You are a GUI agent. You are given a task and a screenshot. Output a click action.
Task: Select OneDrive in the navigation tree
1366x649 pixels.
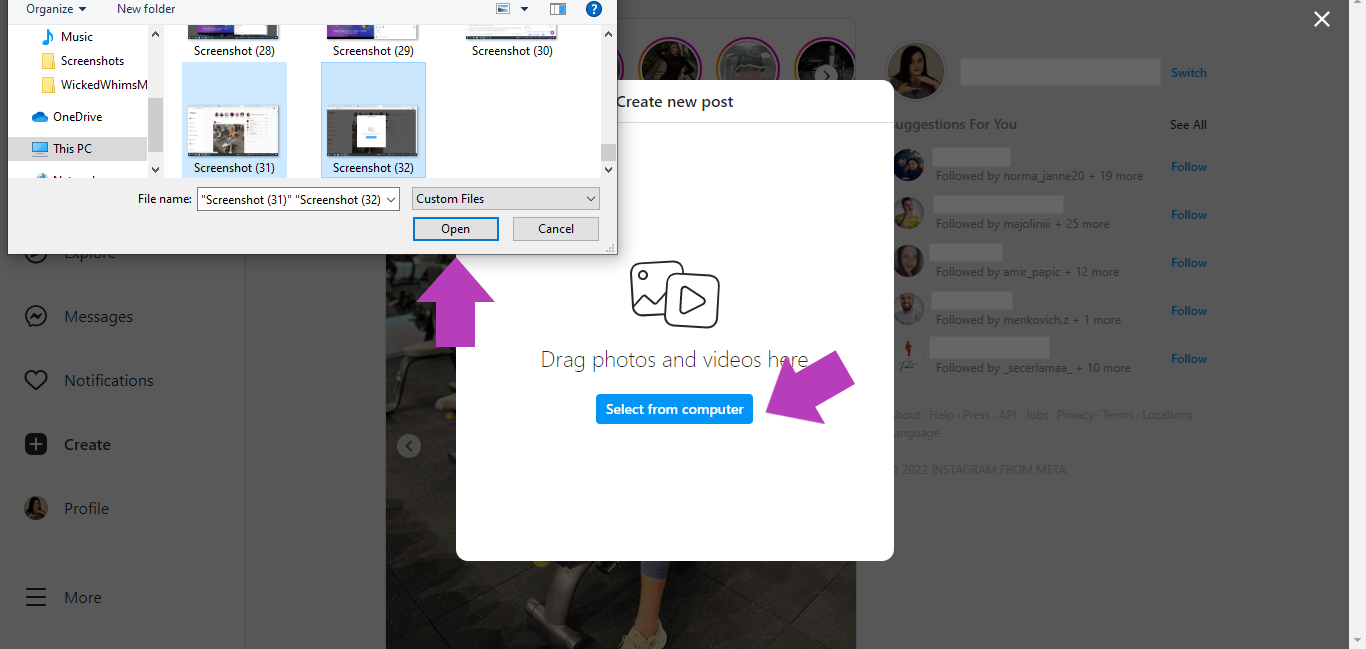[77, 117]
